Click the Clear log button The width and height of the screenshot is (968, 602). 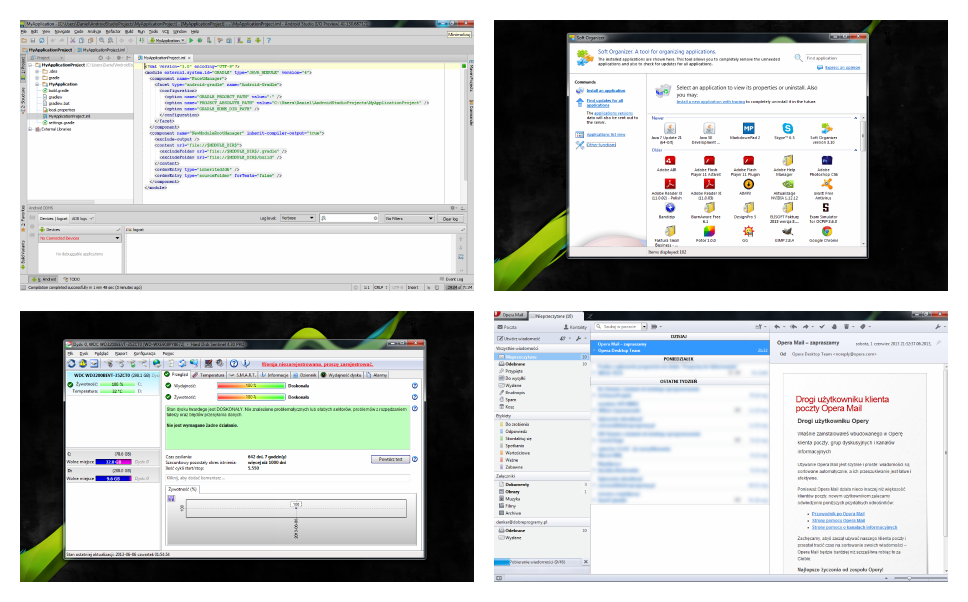(x=451, y=218)
